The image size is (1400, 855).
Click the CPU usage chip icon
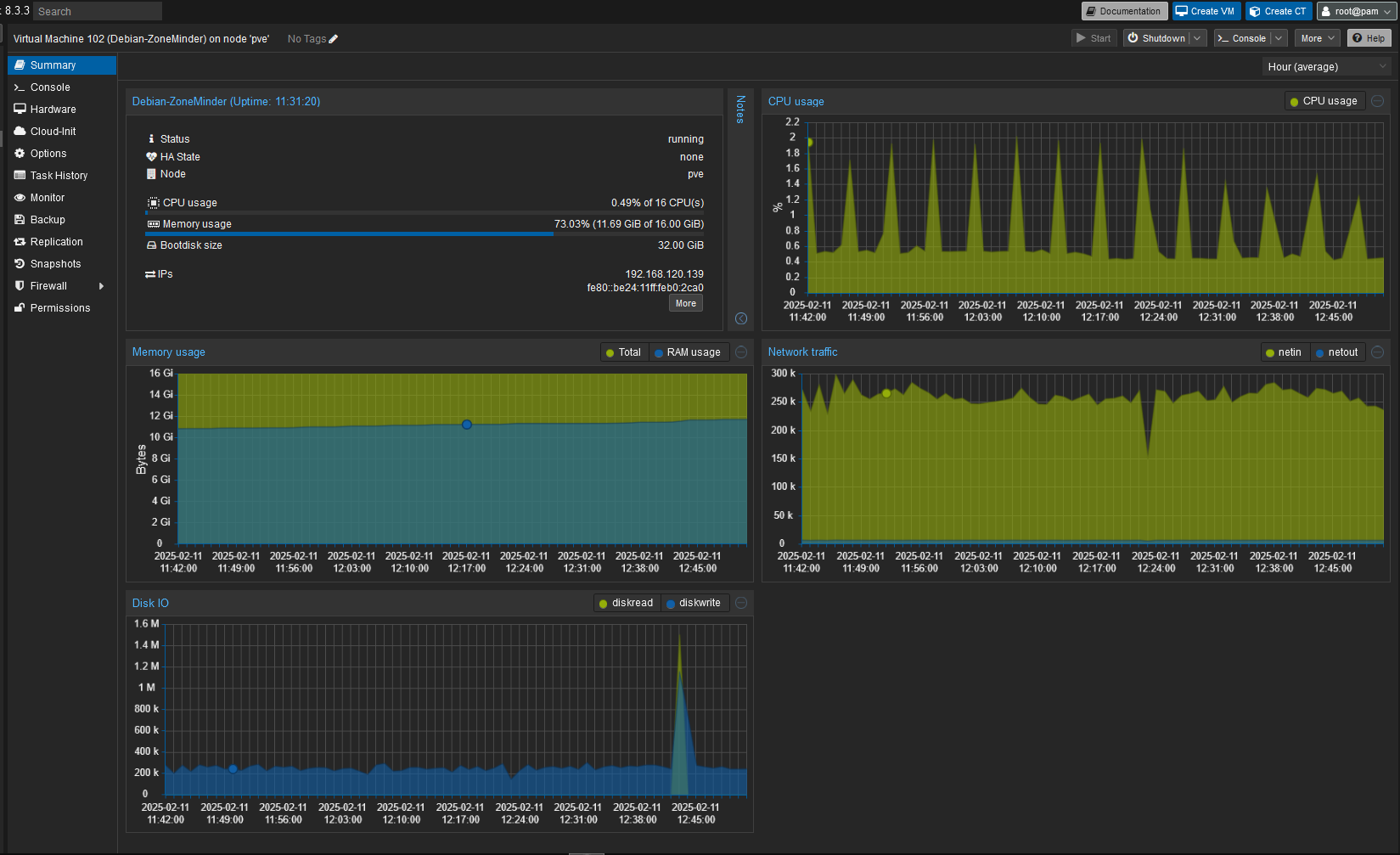click(153, 203)
